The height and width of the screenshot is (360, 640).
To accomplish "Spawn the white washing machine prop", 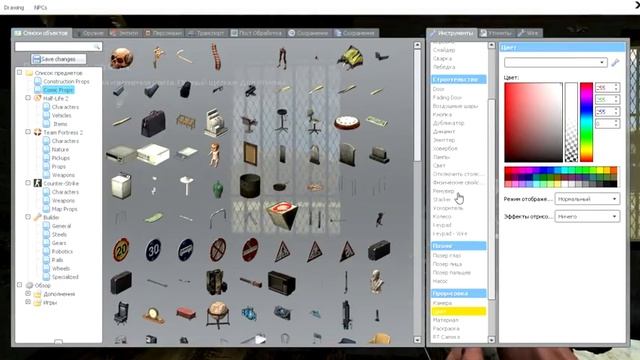I will click(x=122, y=185).
